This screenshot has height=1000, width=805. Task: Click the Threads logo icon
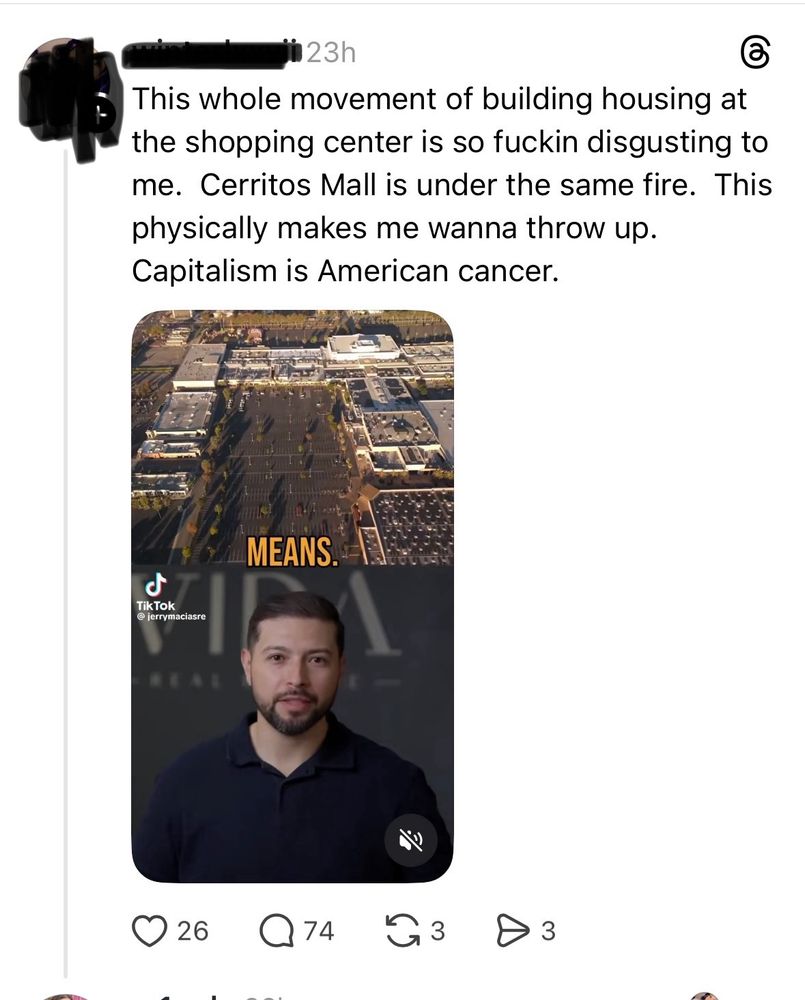coord(755,52)
